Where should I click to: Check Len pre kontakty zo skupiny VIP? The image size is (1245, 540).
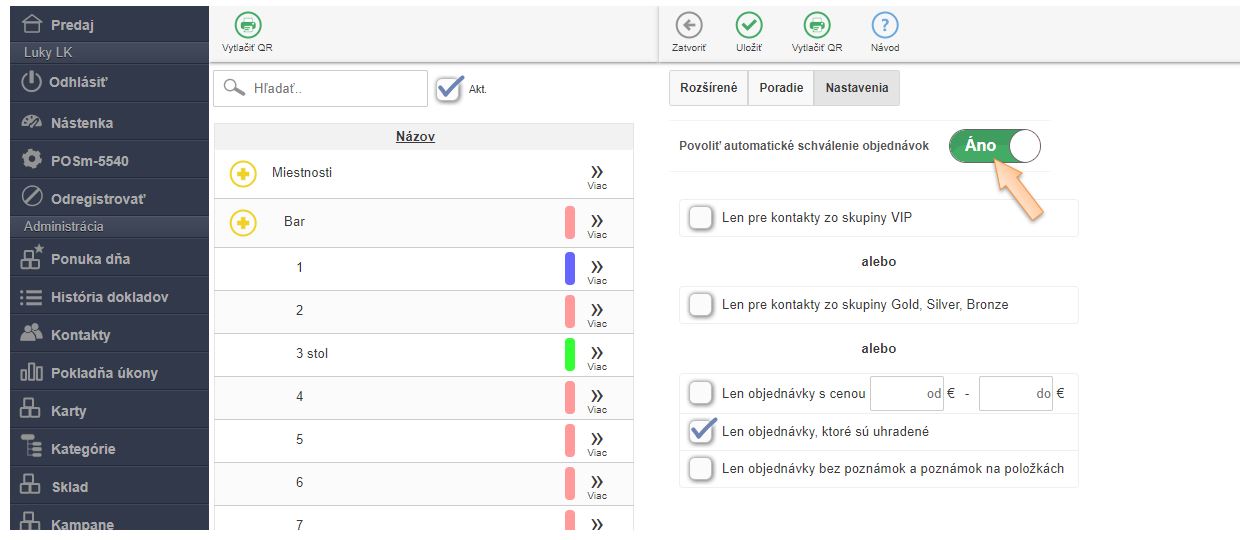point(701,217)
